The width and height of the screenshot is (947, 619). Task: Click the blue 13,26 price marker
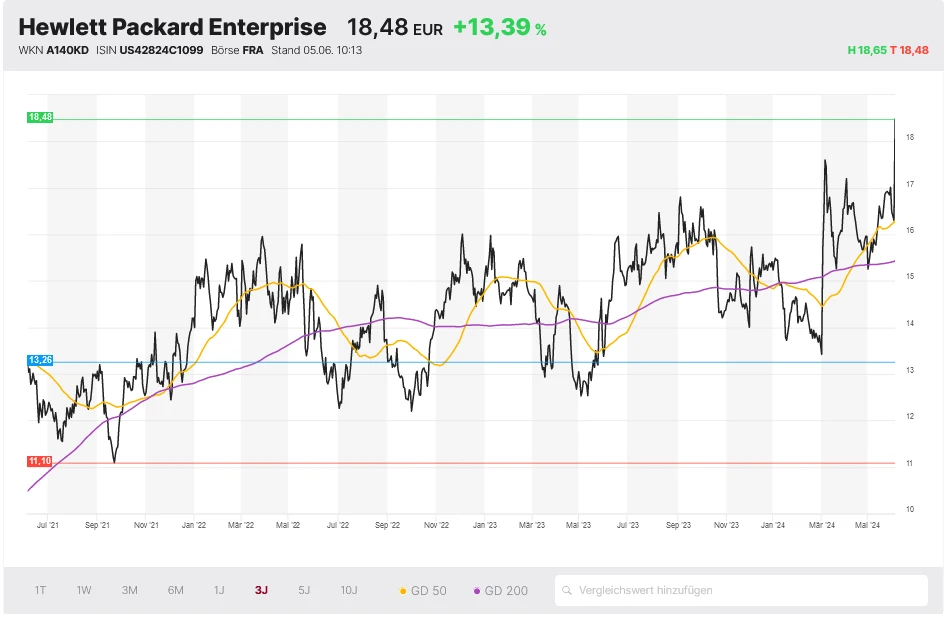(40, 360)
